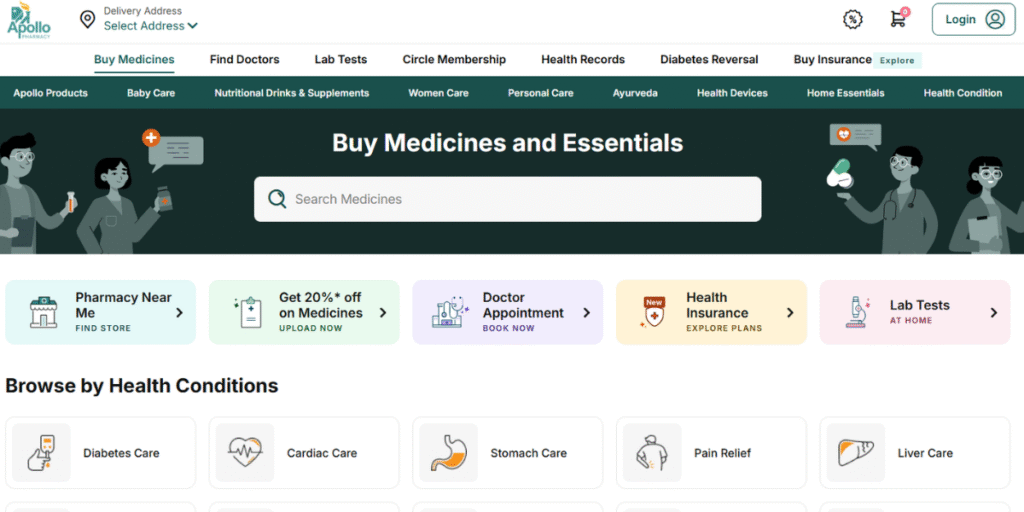Click the AT HOME link text

911,321
